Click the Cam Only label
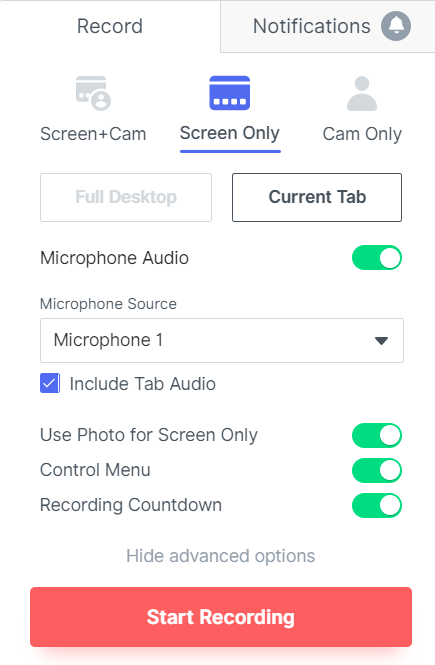Screen dimensions: 435x665 [362, 134]
